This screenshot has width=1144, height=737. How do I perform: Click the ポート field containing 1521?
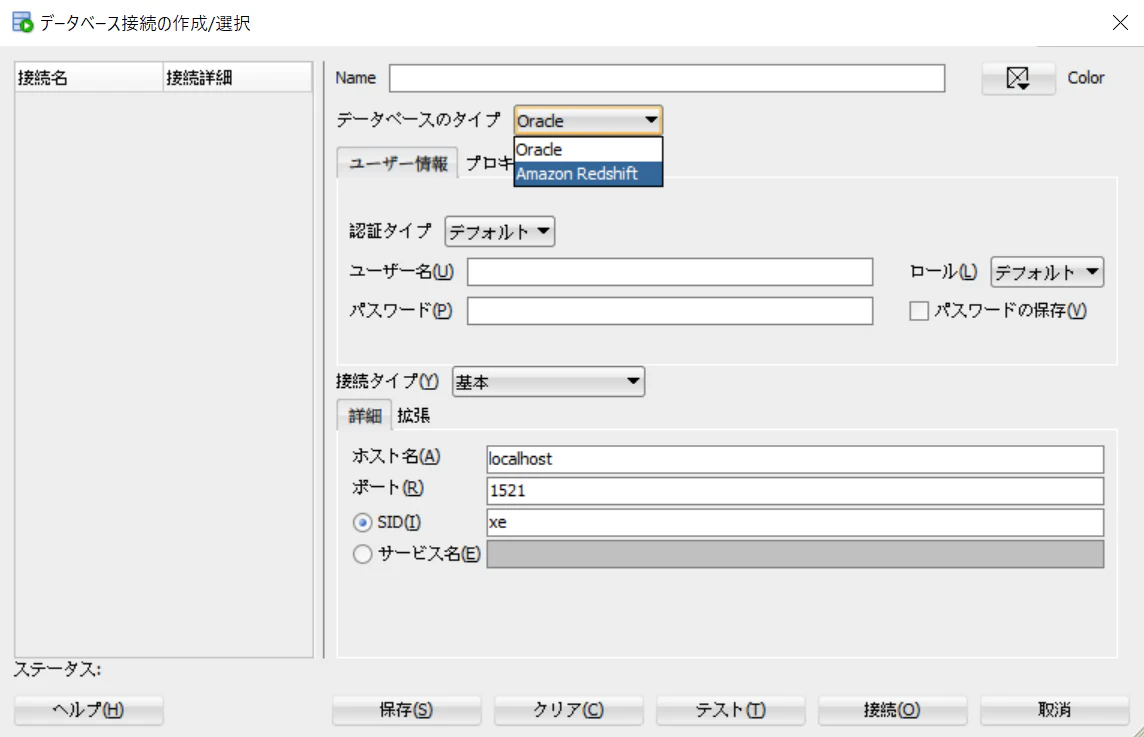[x=795, y=490]
